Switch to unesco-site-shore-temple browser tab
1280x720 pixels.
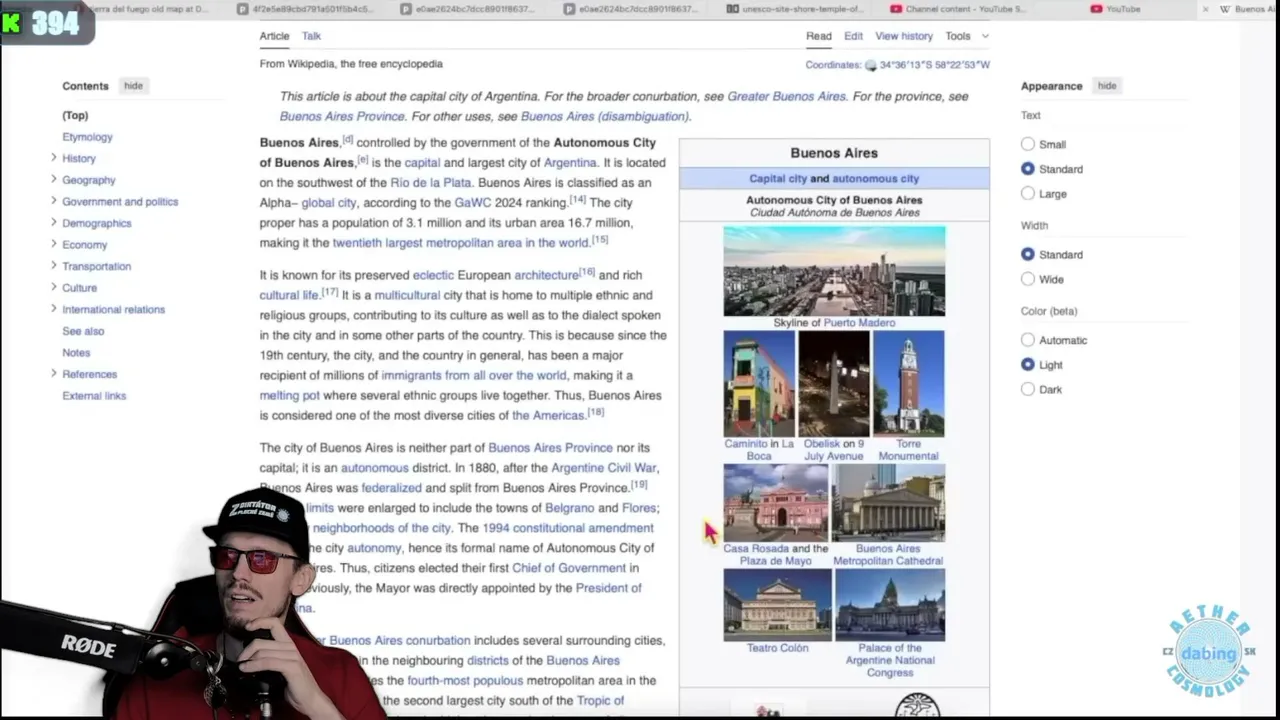click(x=795, y=9)
